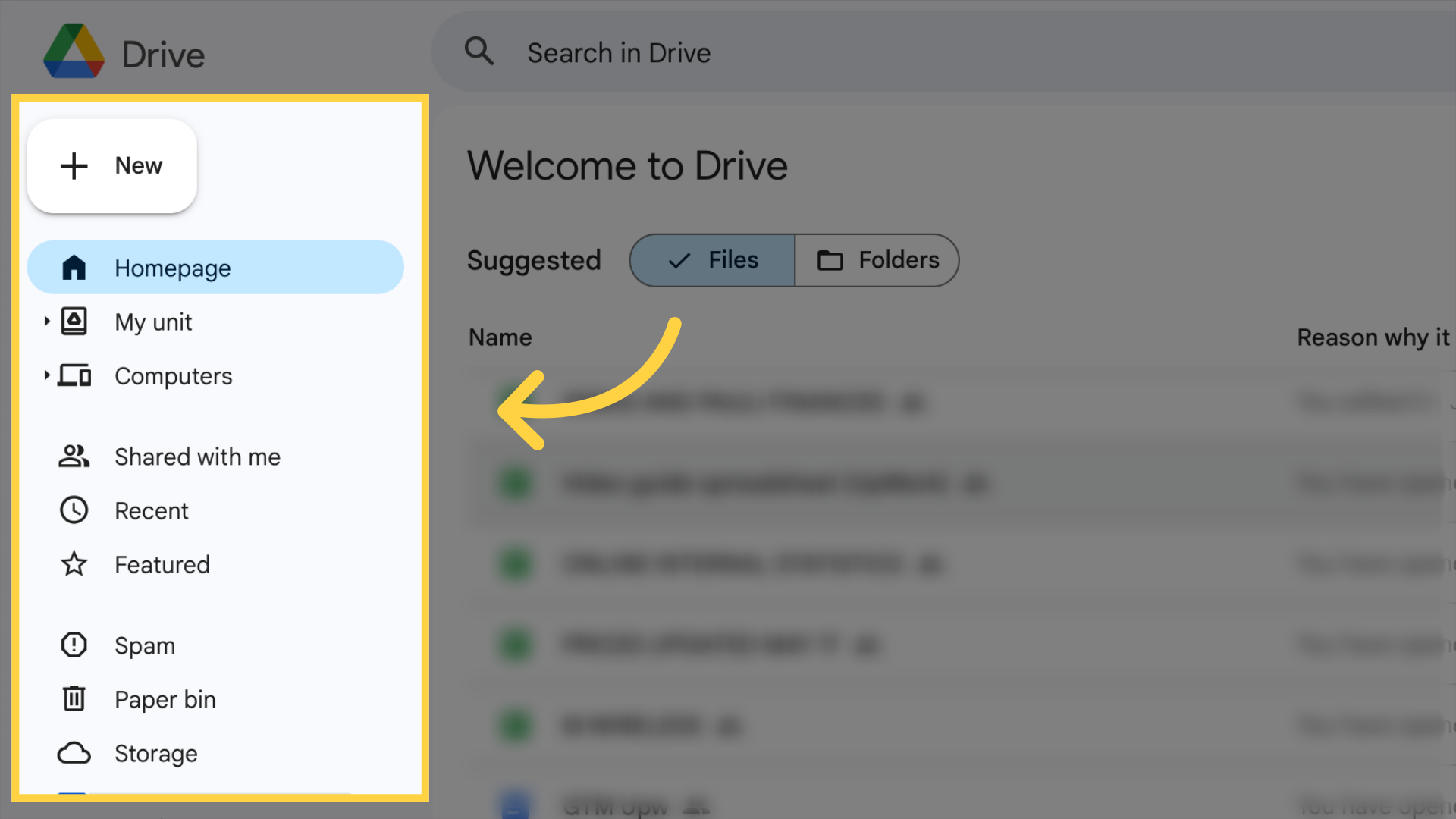
Task: Select the Folders filter tab
Action: pos(877,260)
